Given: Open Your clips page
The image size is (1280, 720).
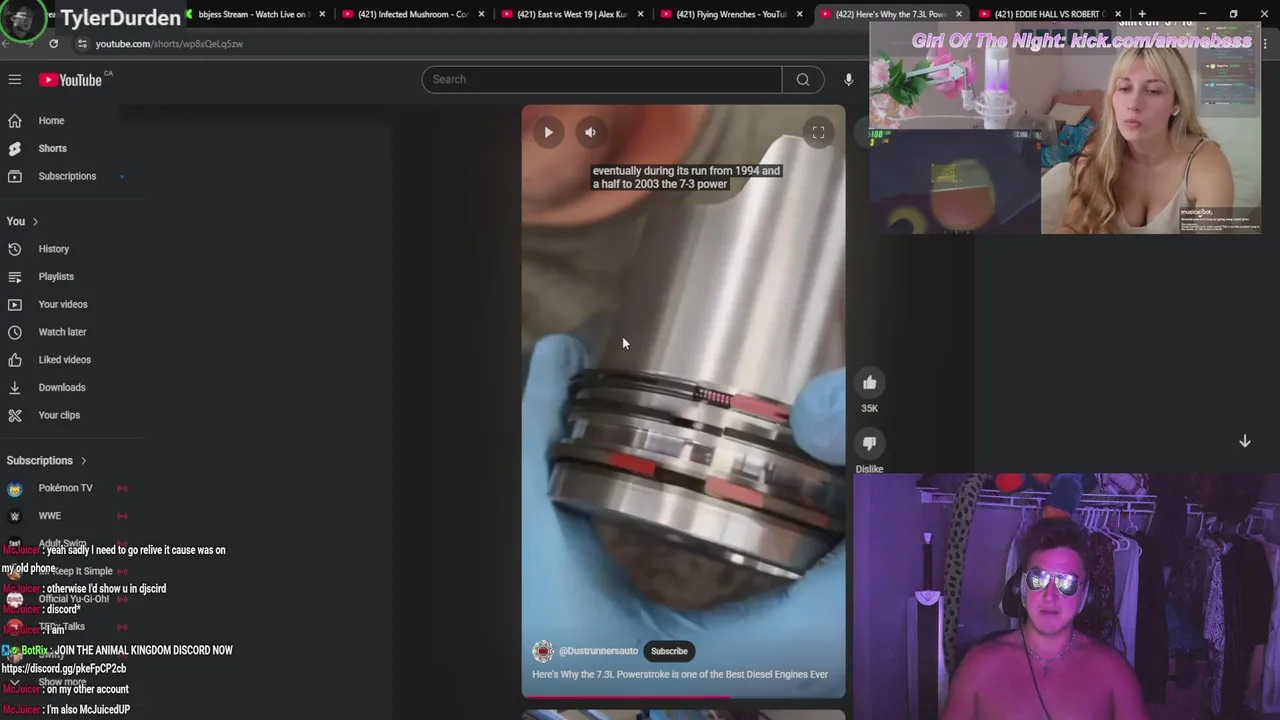Looking at the screenshot, I should point(60,415).
